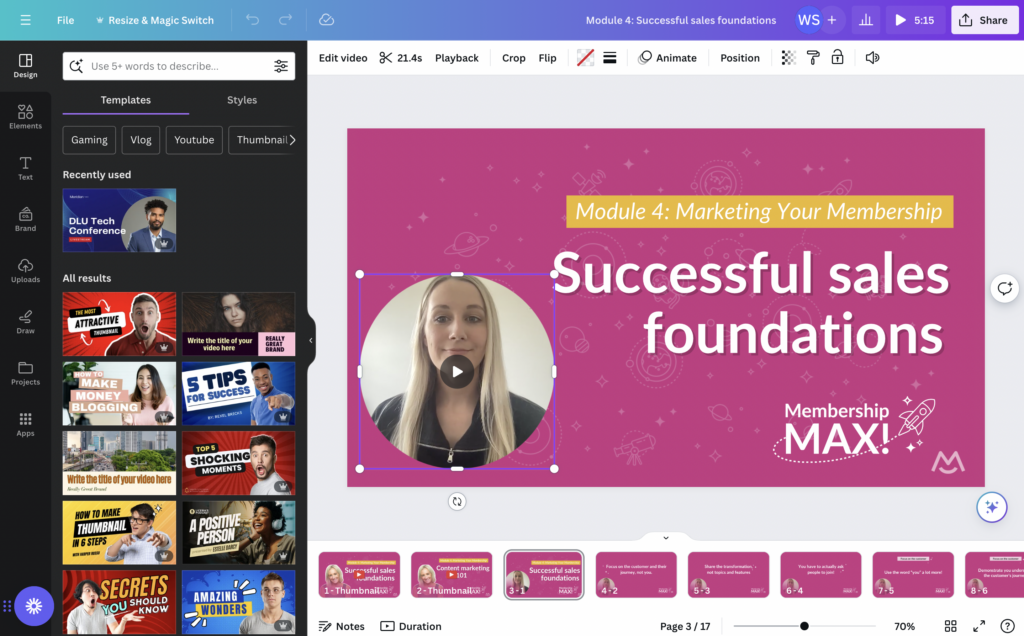This screenshot has height=636, width=1024.
Task: Collapse the page timeline with the down arrow
Action: [666, 537]
